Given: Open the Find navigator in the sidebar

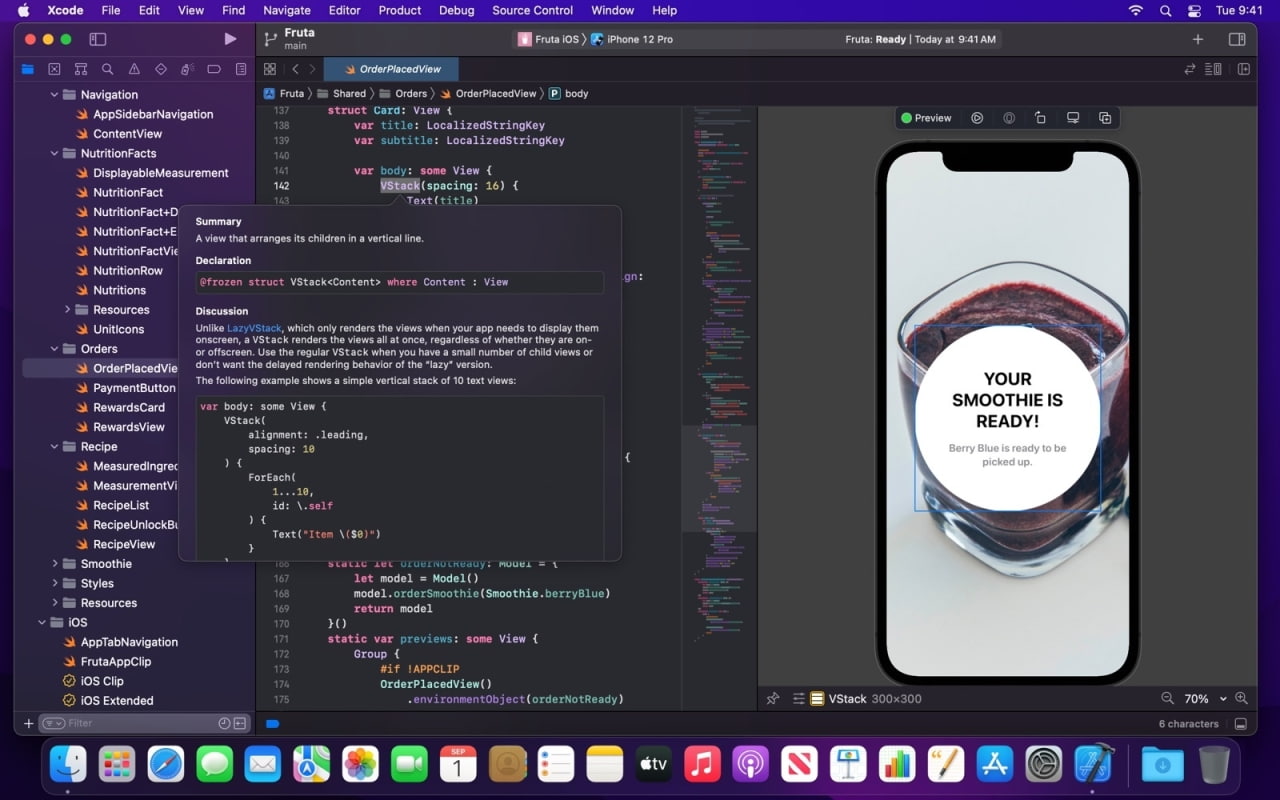Looking at the screenshot, I should click(x=107, y=69).
